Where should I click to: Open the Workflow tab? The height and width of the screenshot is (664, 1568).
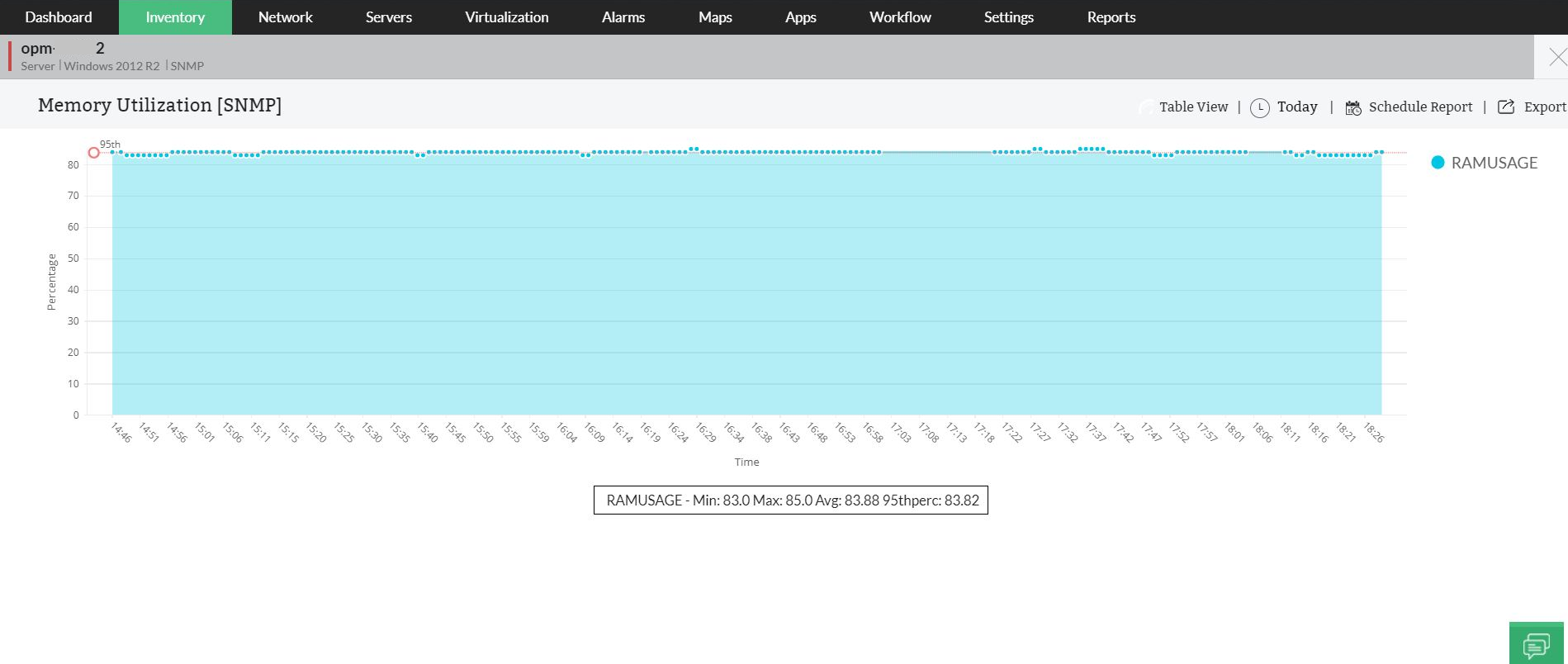900,17
